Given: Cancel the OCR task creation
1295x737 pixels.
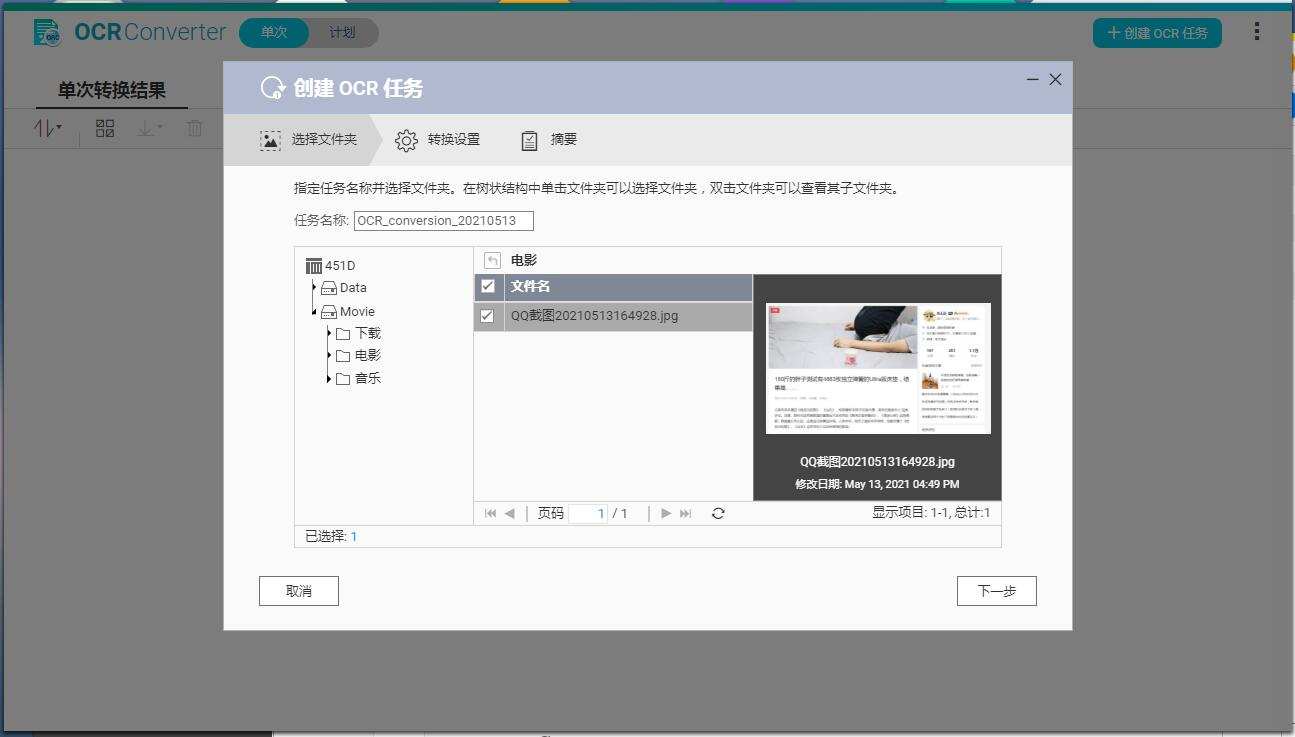Looking at the screenshot, I should pyautogui.click(x=298, y=590).
